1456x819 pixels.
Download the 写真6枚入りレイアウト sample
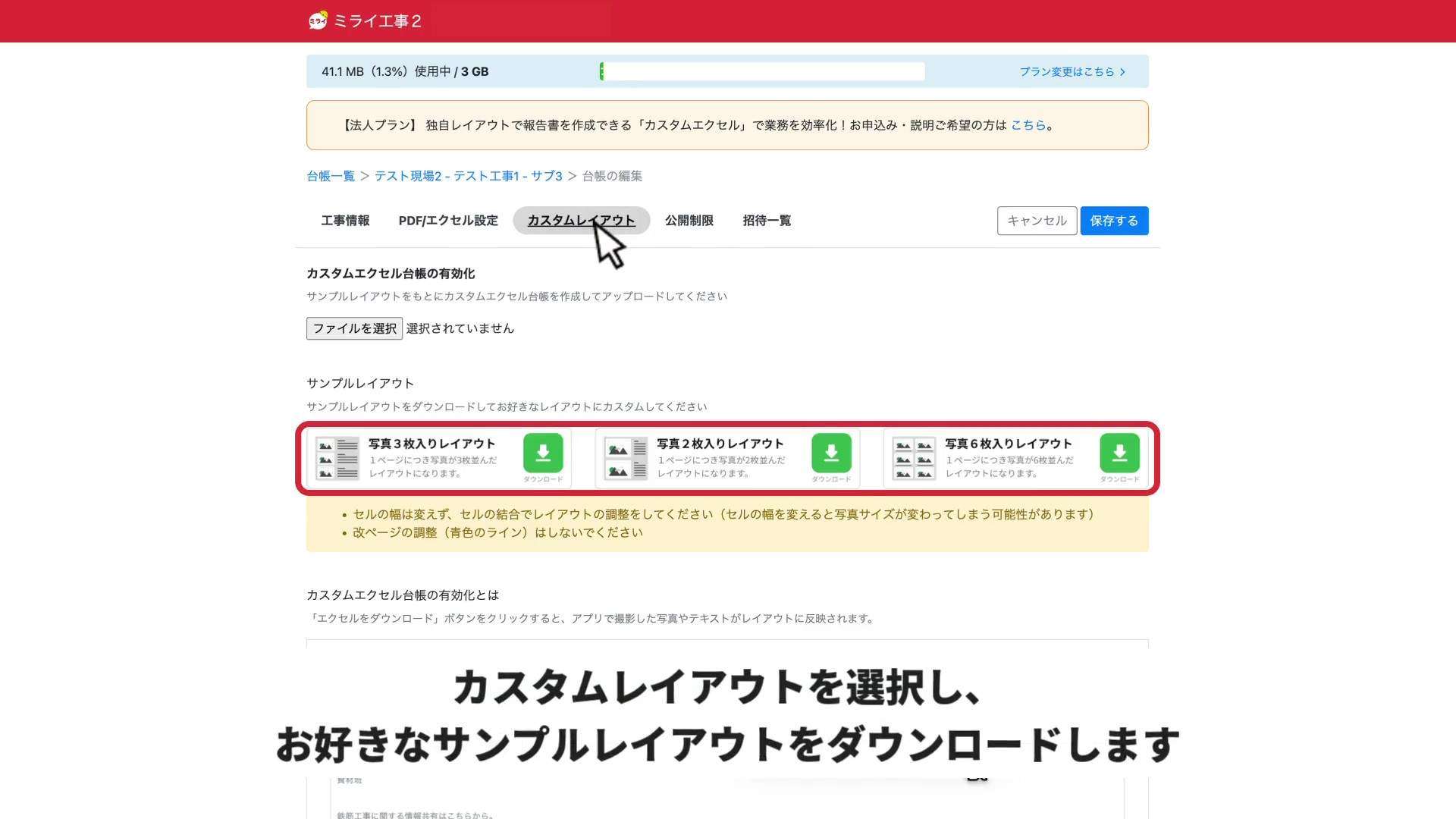click(1119, 453)
